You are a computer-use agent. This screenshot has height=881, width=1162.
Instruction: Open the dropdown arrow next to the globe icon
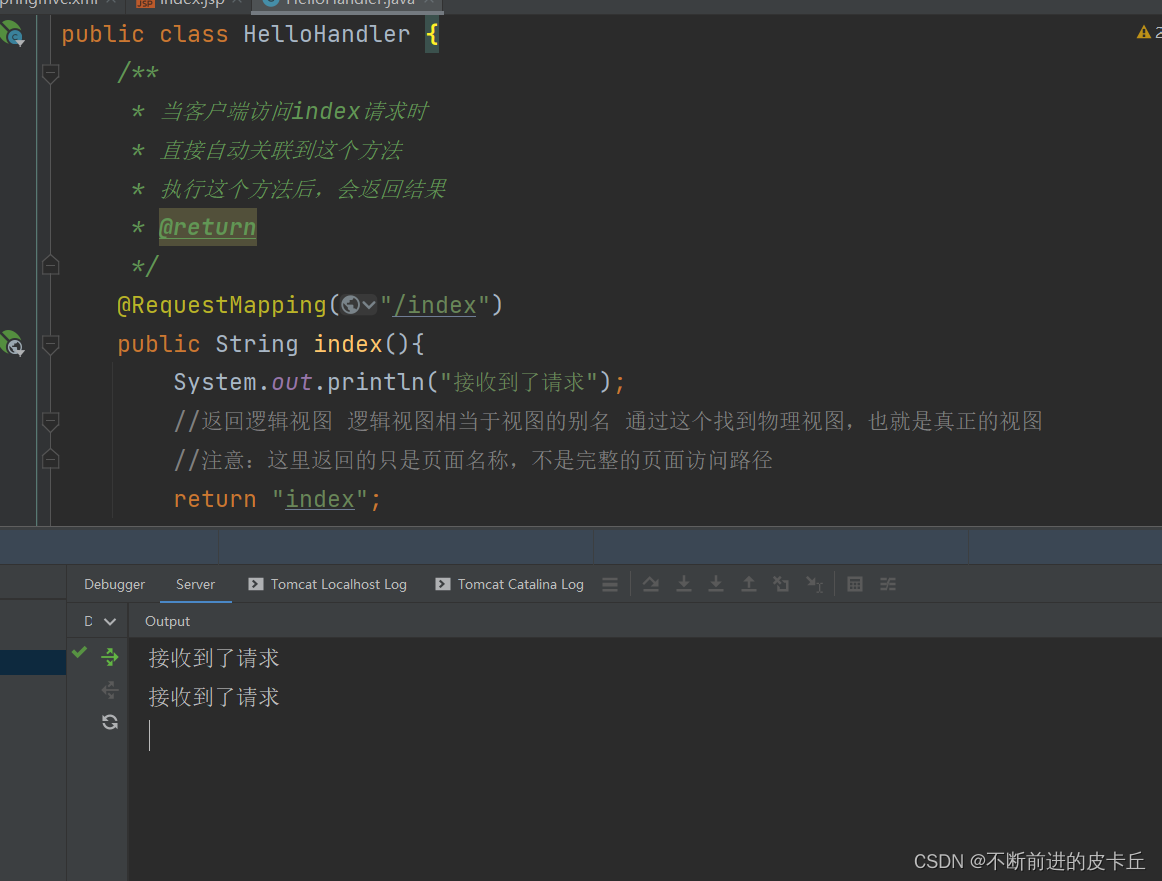pyautogui.click(x=369, y=305)
